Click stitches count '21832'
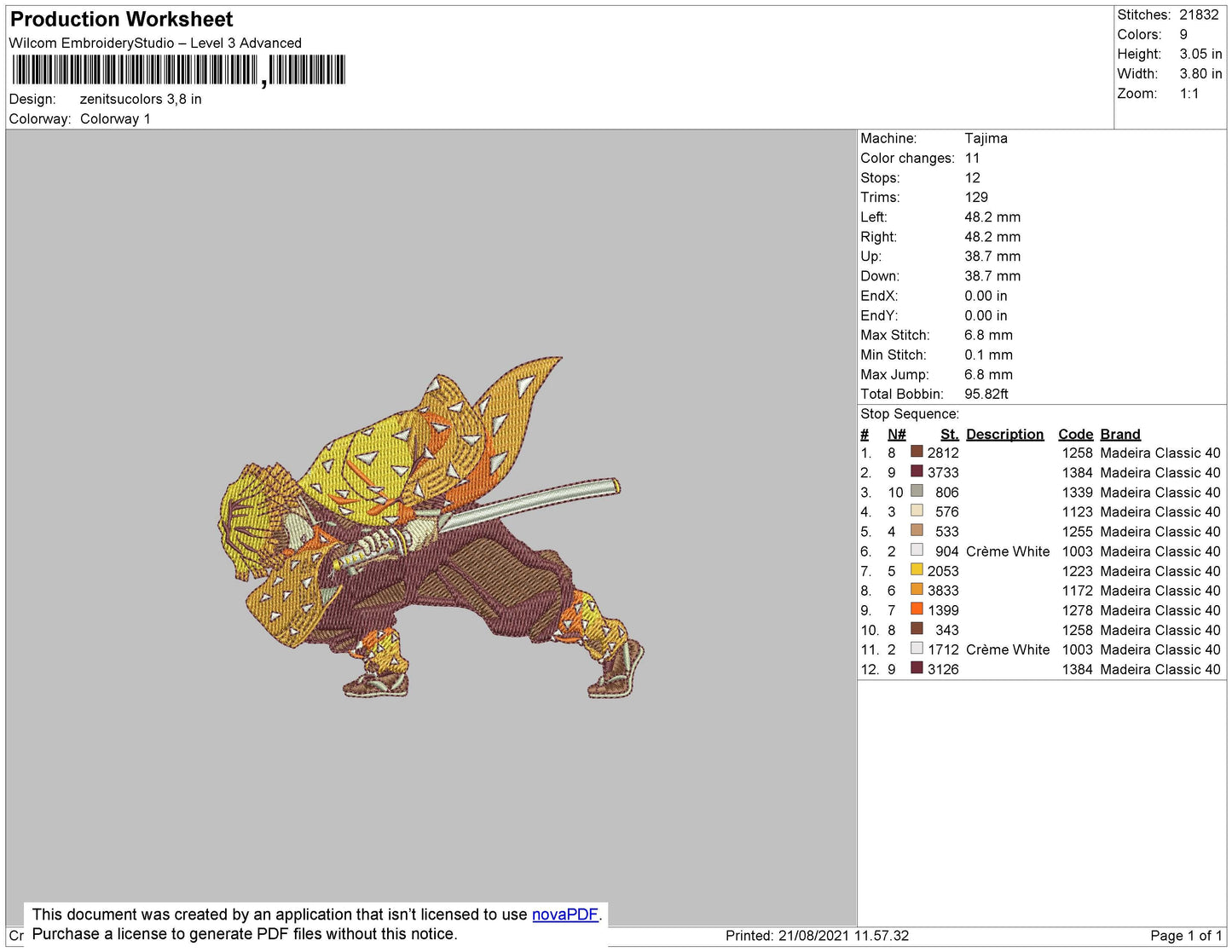Screen dimensions: 1232x952 tap(1199, 14)
